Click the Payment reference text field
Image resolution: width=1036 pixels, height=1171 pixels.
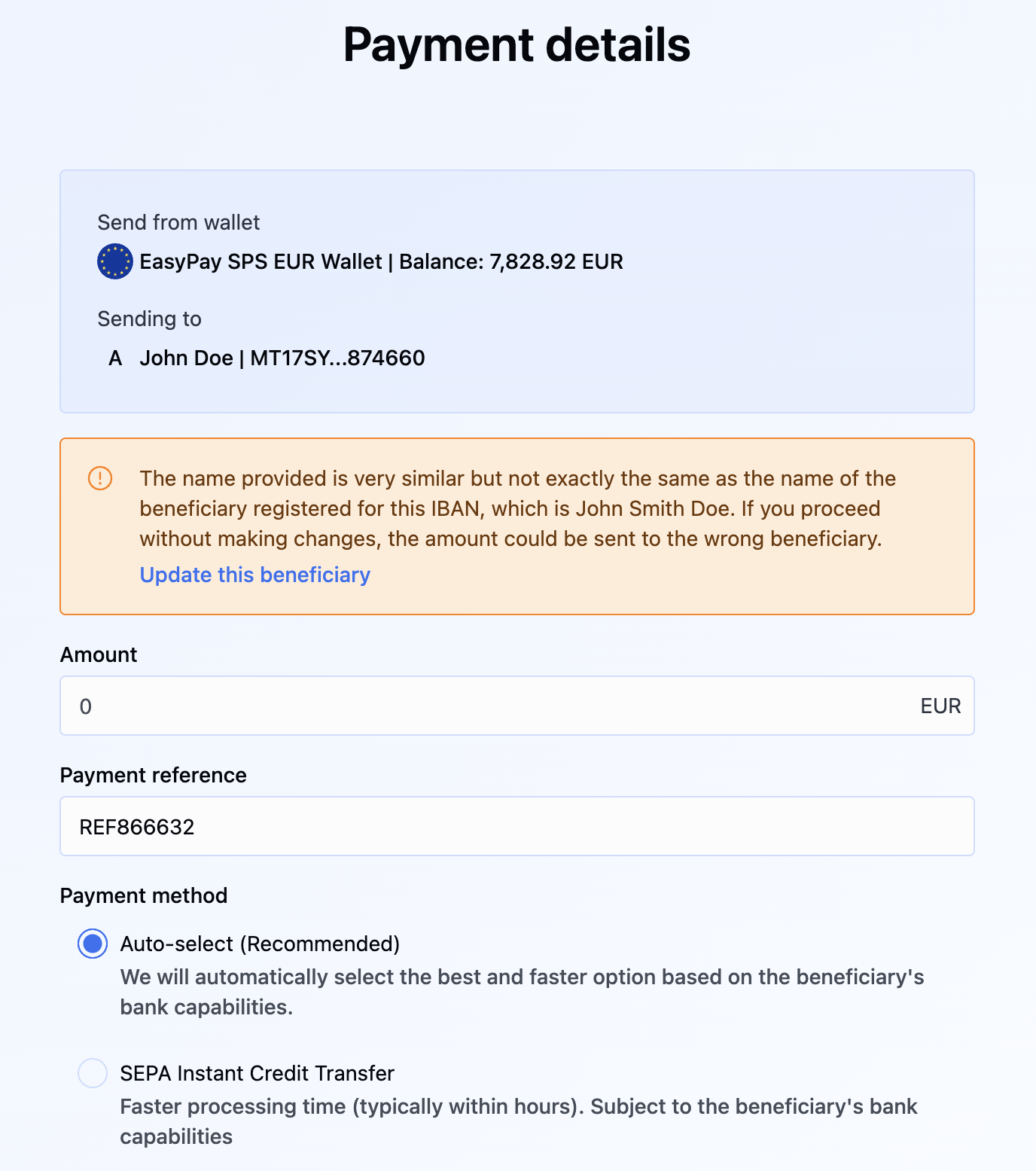pos(516,826)
